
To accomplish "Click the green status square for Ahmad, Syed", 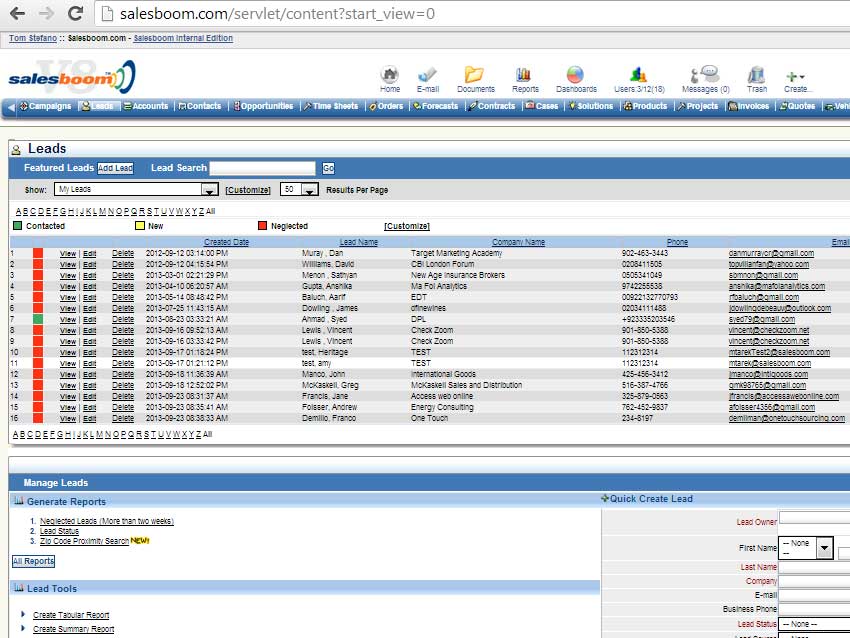I will [x=38, y=319].
